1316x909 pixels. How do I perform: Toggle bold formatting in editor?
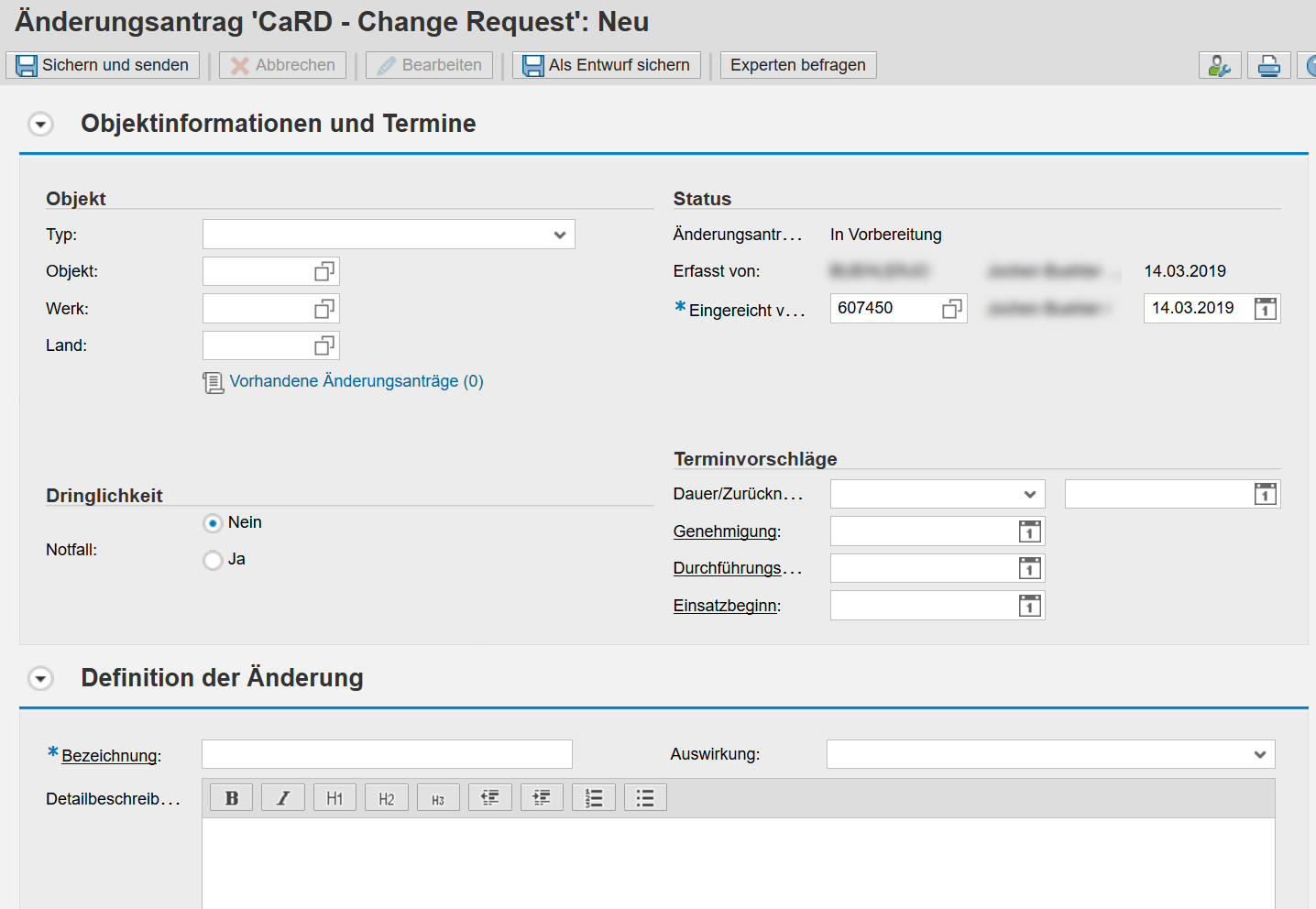pos(232,798)
